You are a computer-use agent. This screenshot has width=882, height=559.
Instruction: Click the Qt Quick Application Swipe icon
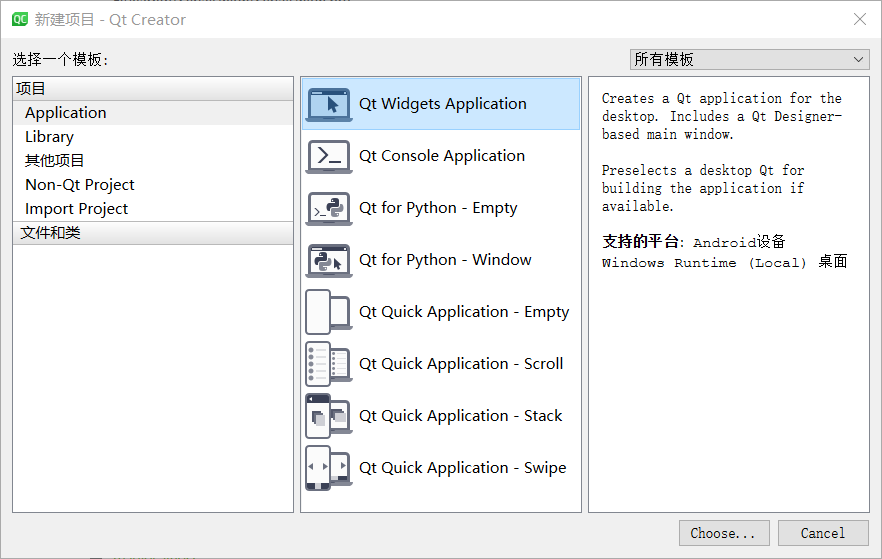[x=328, y=468]
